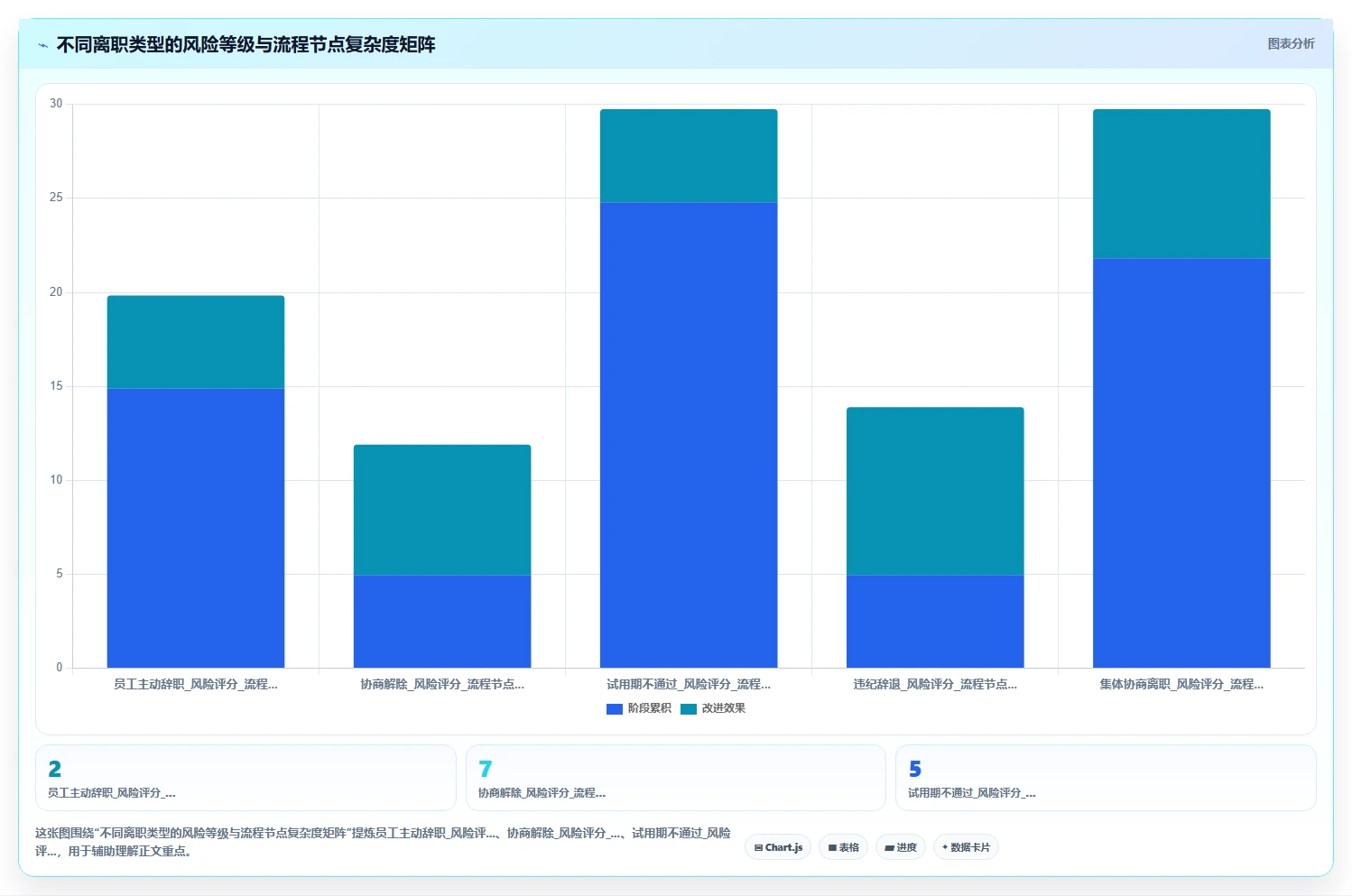Screen dimensions: 1352x896
Task: Click the 数据卡片 sparkle icon
Action: pyautogui.click(x=945, y=847)
